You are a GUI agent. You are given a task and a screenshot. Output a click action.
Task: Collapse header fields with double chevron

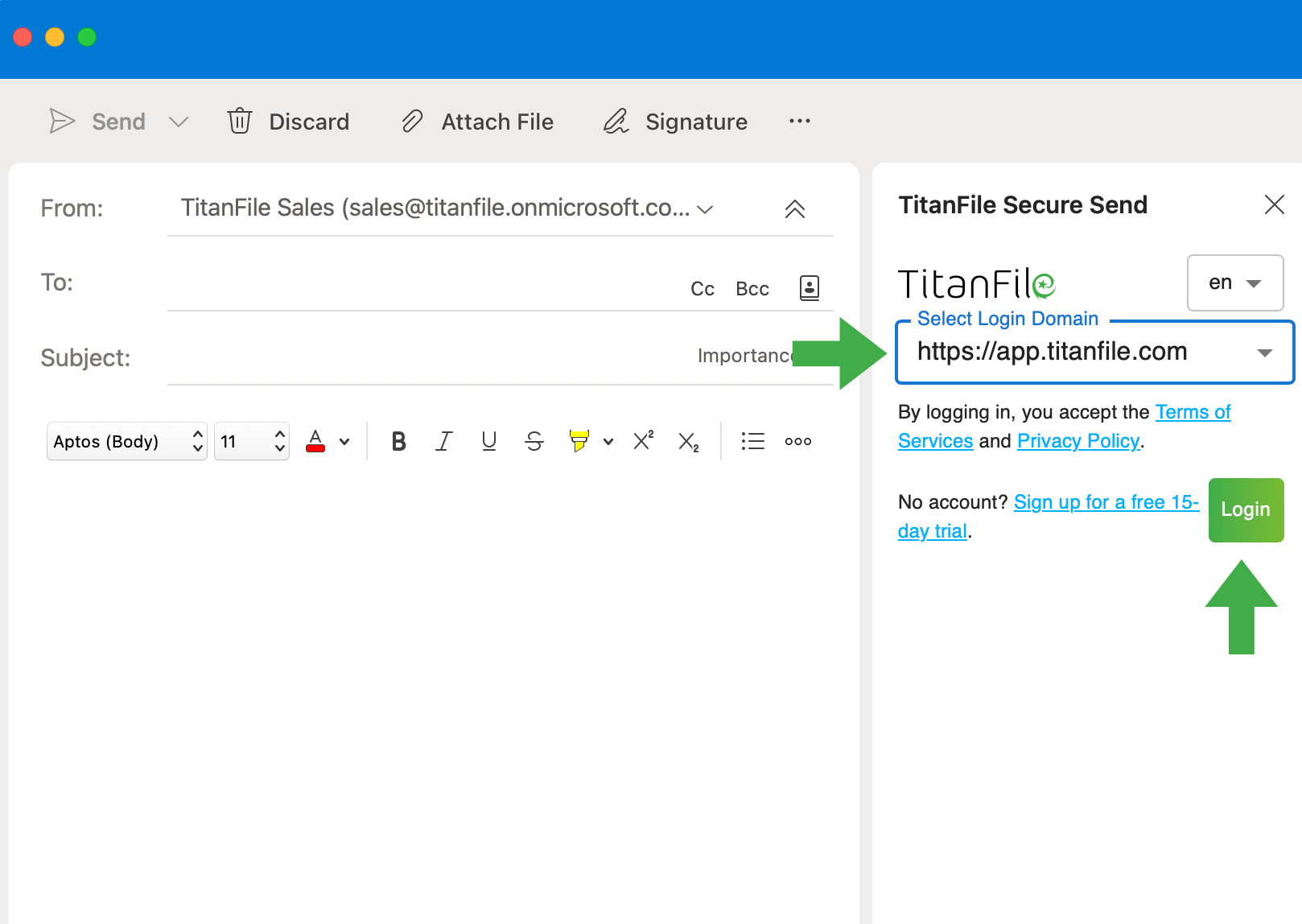tap(795, 209)
